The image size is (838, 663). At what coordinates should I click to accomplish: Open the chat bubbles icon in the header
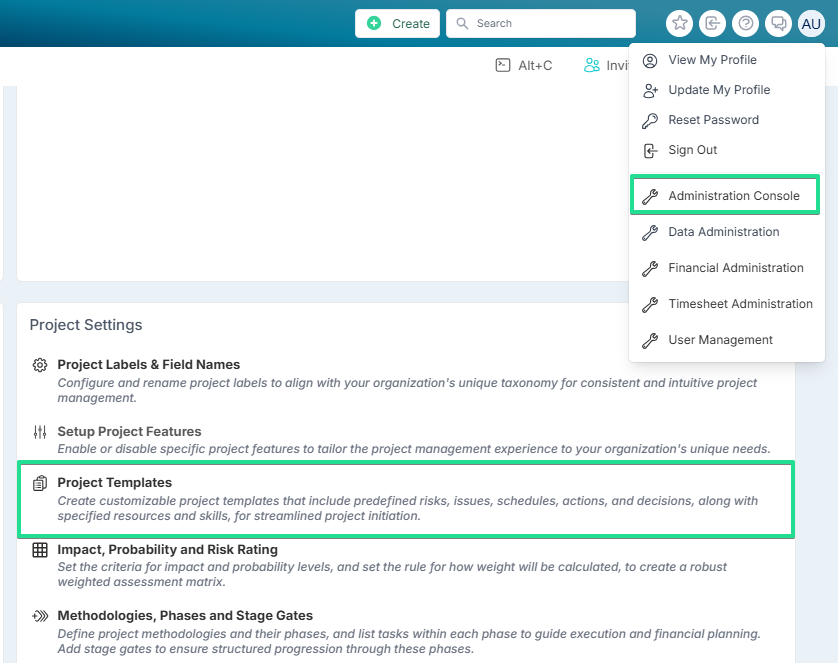click(778, 24)
